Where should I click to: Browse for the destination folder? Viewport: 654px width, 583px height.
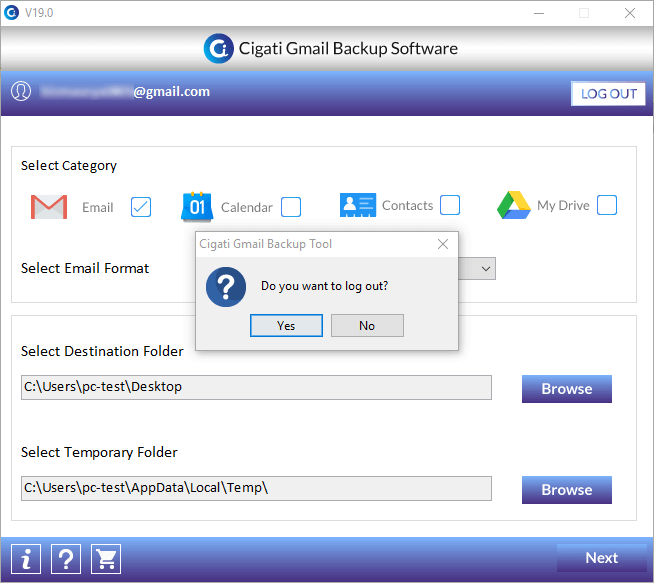coord(567,389)
